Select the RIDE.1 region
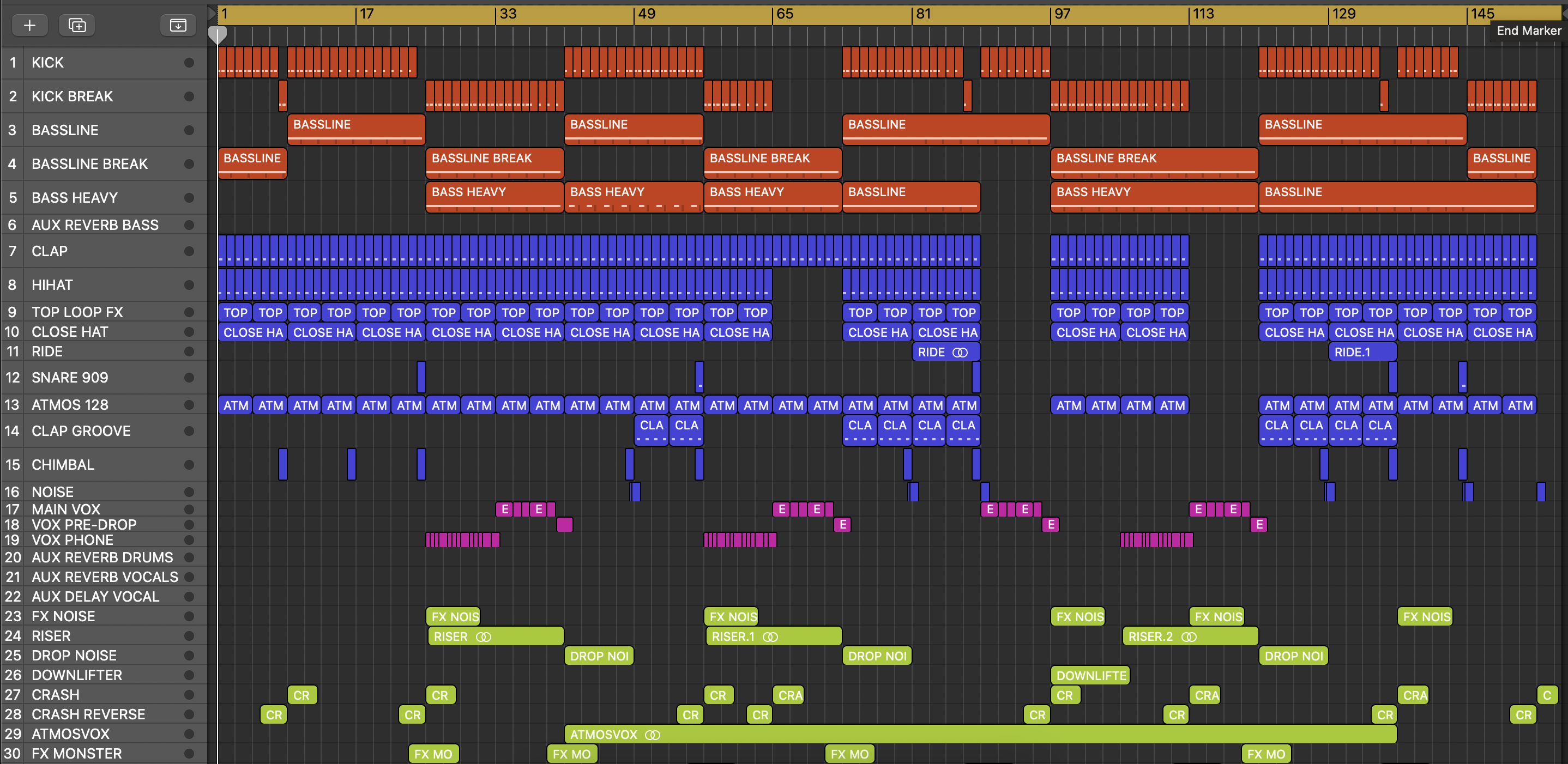 [x=1362, y=352]
